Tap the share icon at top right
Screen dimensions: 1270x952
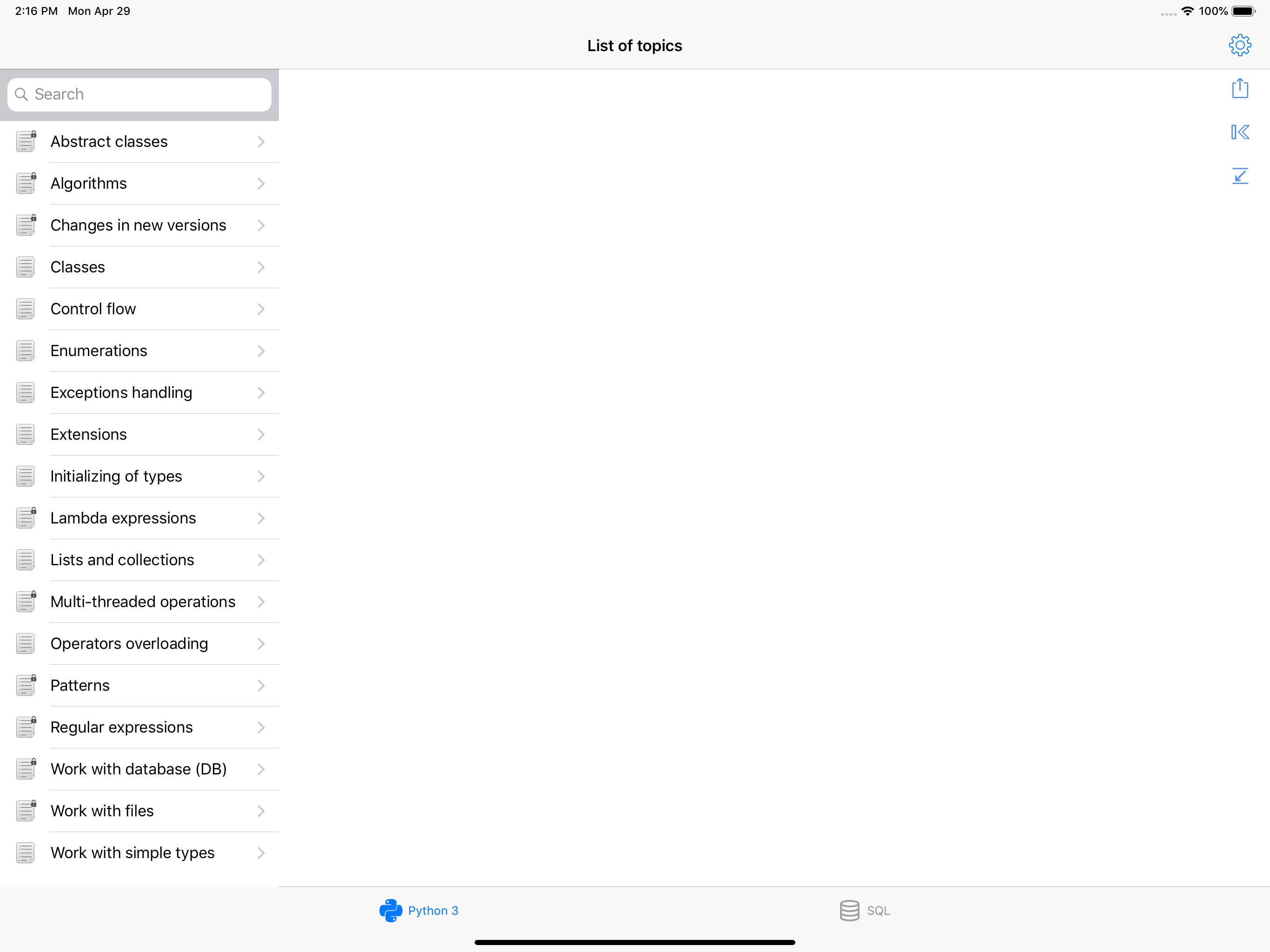(x=1240, y=88)
